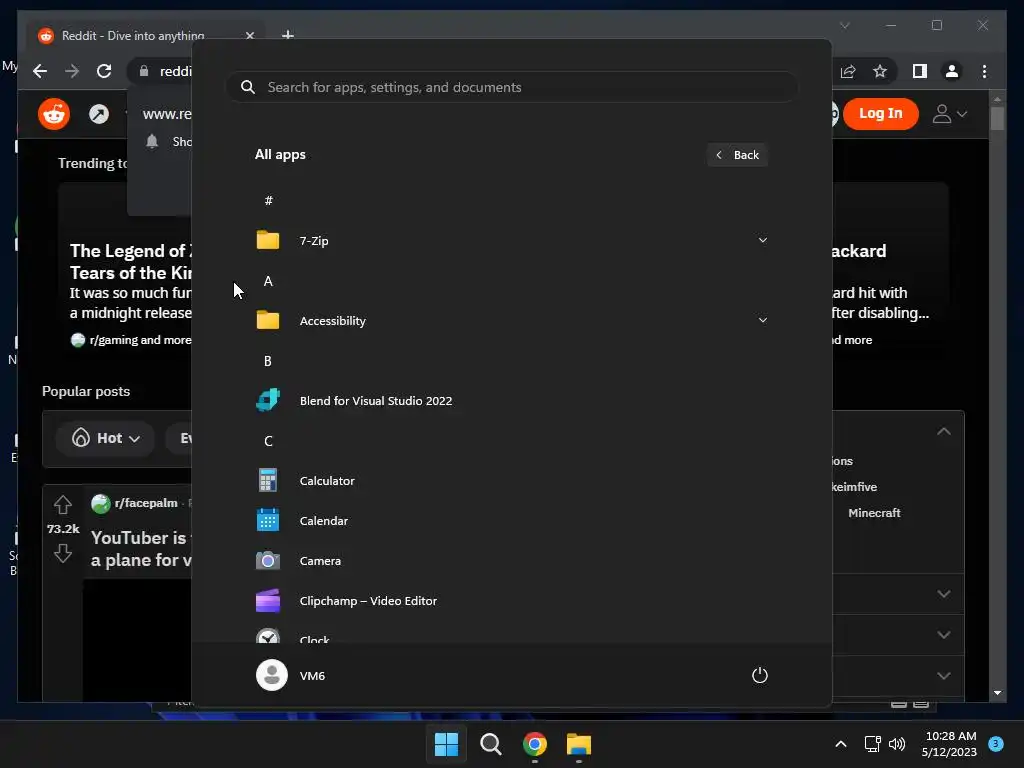Viewport: 1024px width, 768px height.
Task: Open the 7-Zip folder in All apps
Action: pyautogui.click(x=511, y=240)
